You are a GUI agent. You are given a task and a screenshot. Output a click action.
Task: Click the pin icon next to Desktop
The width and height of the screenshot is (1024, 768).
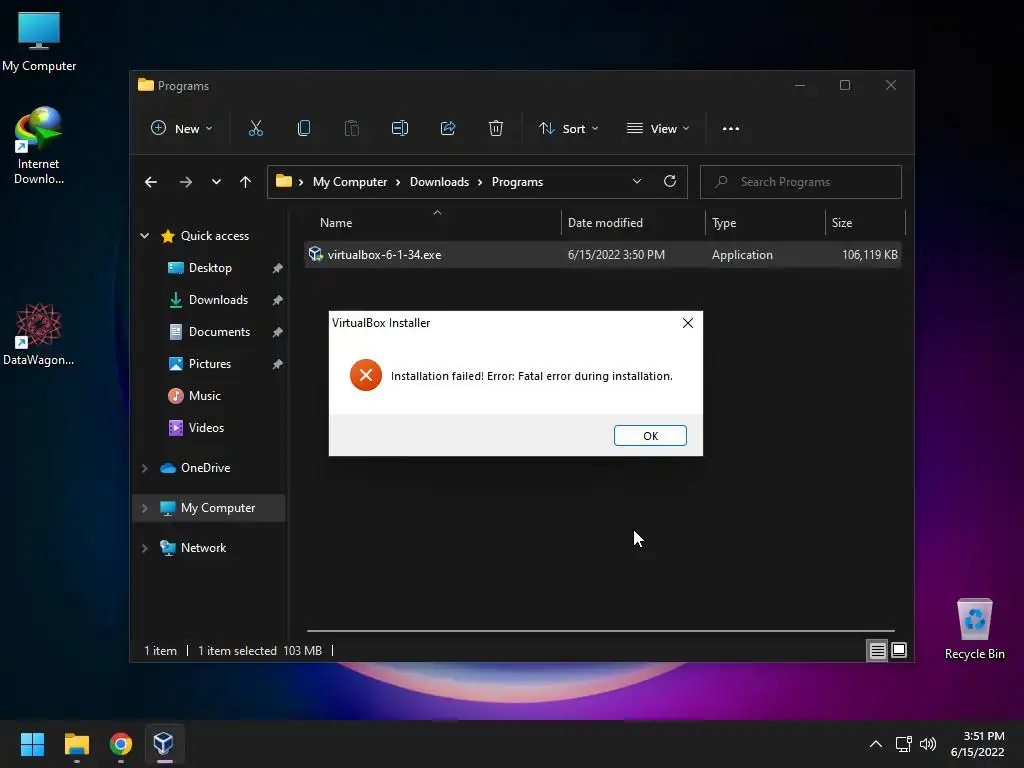coord(278,268)
